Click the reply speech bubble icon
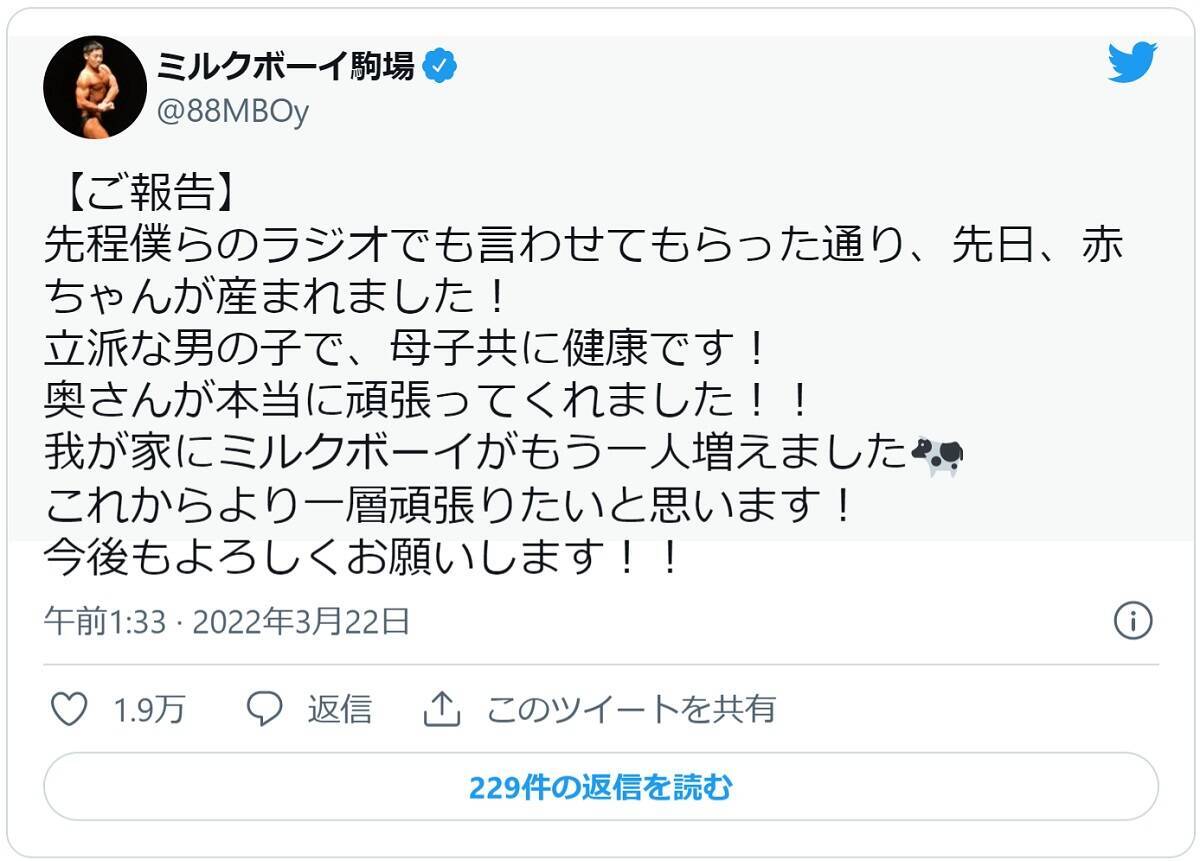Viewport: 1200px width, 861px height. [265, 709]
